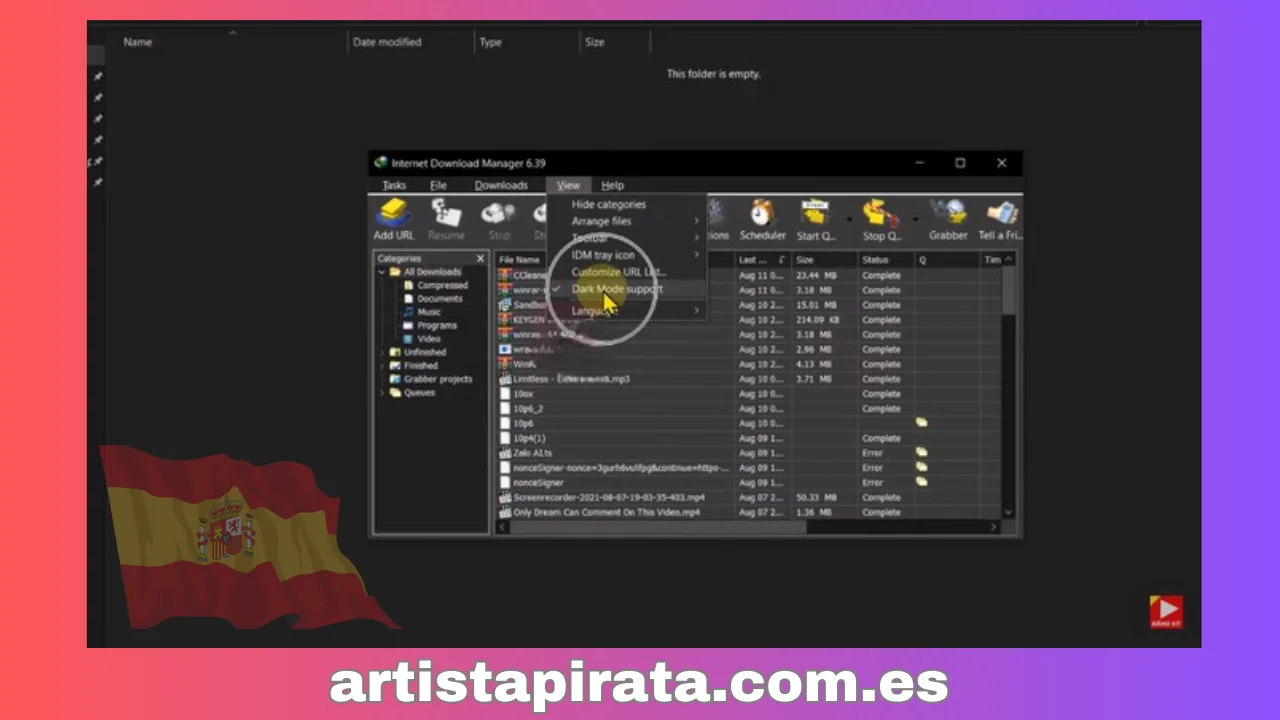
Task: Sort by the Last Try date column
Action: coord(763,260)
